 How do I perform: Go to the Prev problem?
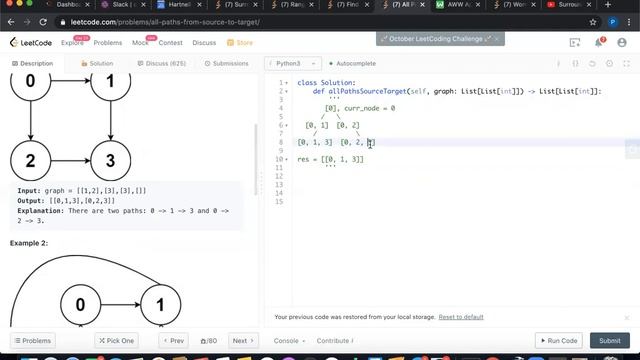pos(173,340)
